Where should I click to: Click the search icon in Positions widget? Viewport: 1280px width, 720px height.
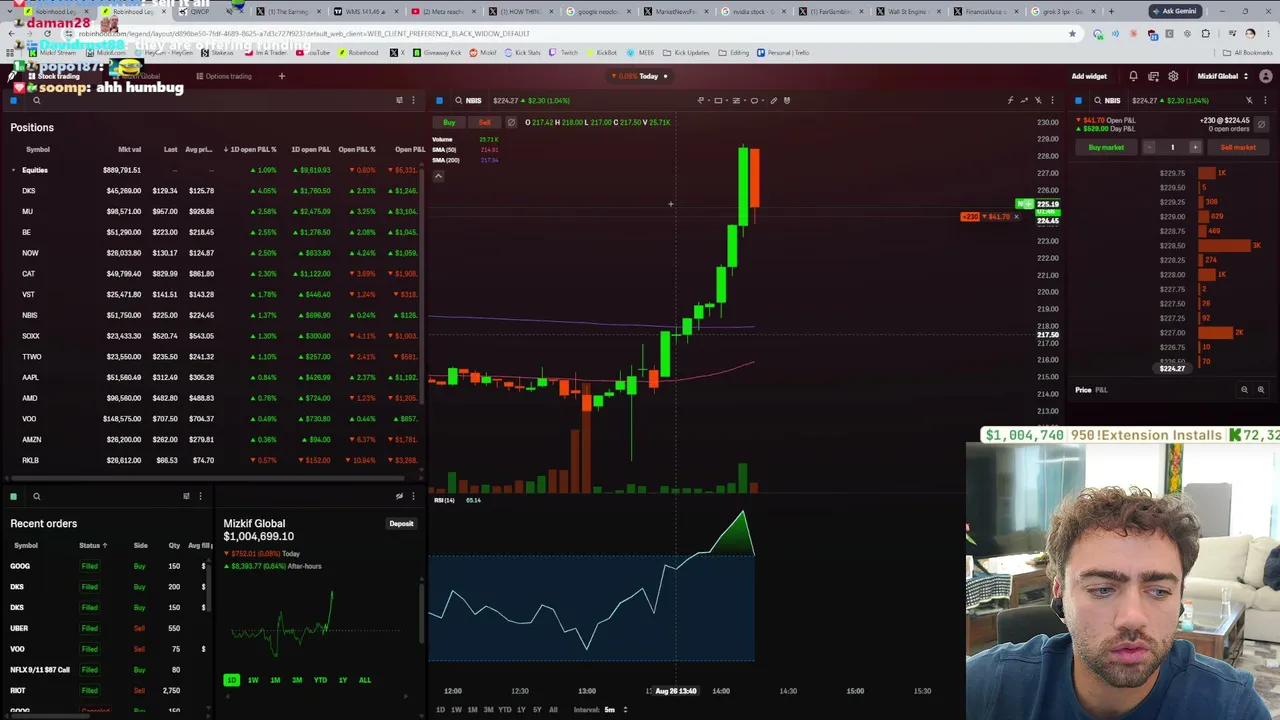tap(36, 100)
